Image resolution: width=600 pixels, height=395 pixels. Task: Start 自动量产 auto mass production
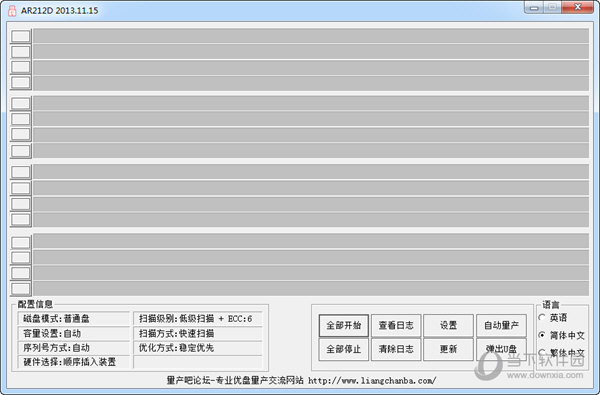tap(501, 325)
